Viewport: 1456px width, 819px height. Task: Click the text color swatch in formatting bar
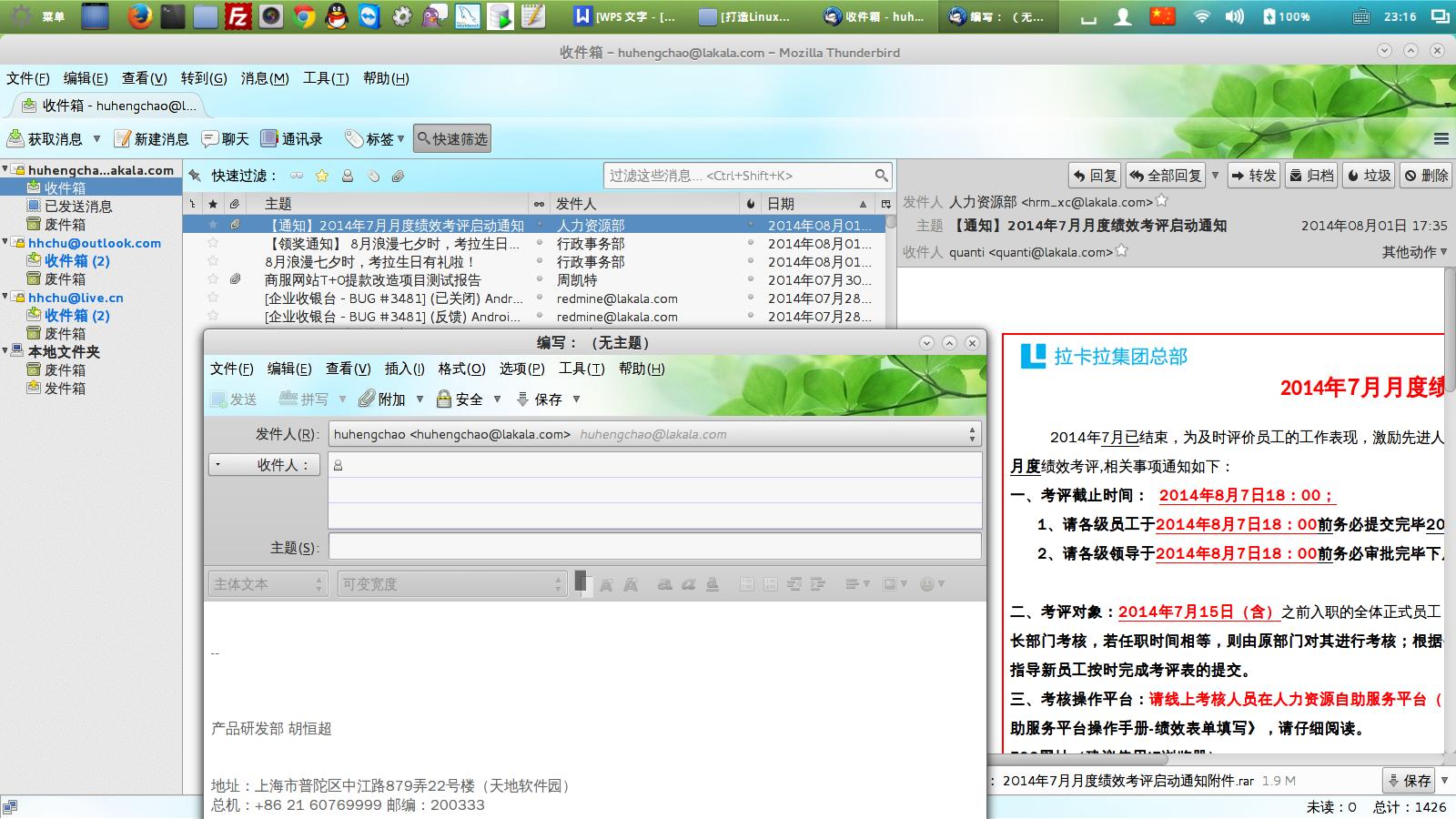(x=581, y=582)
